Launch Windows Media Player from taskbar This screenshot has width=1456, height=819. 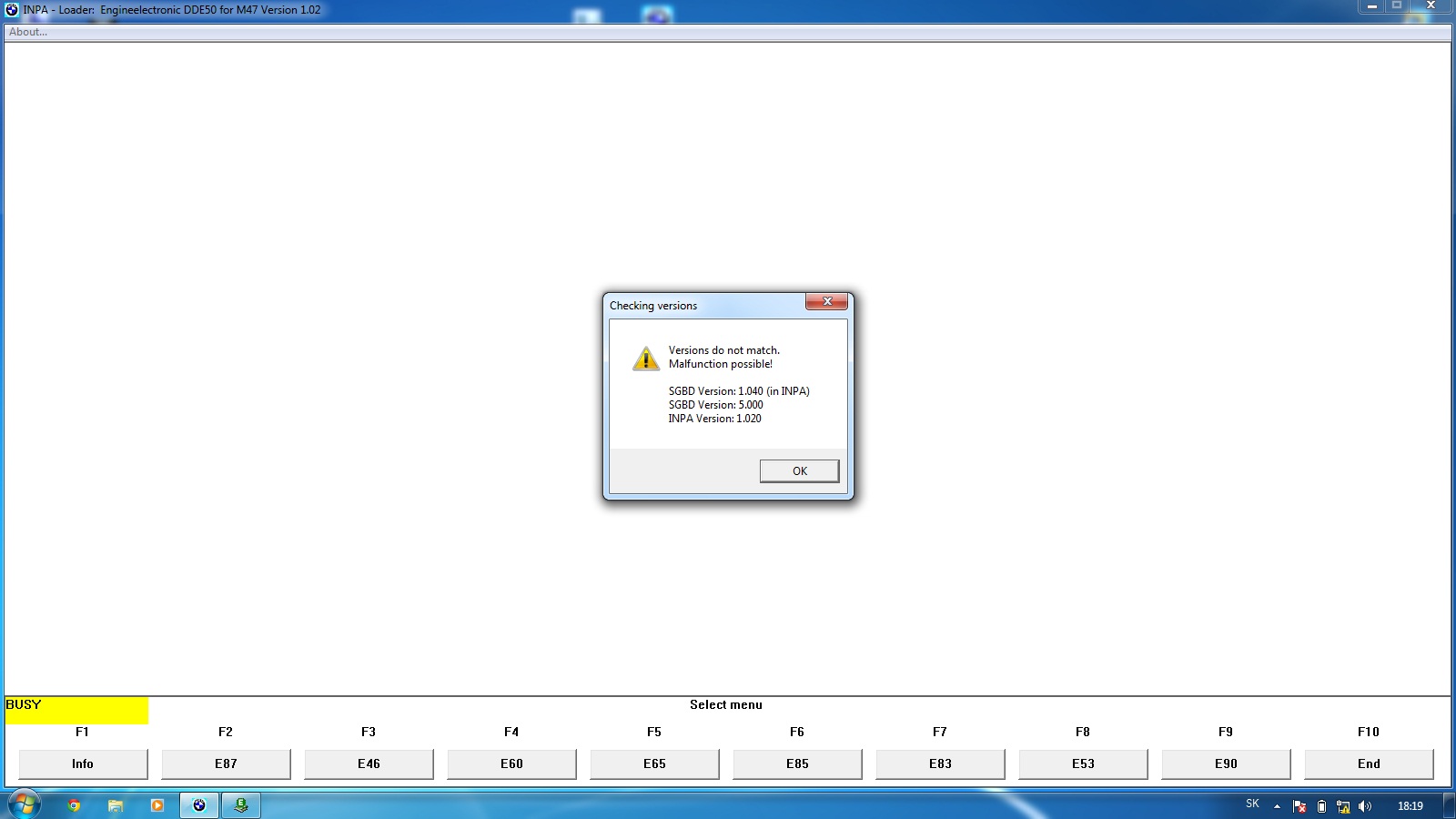pos(157,805)
